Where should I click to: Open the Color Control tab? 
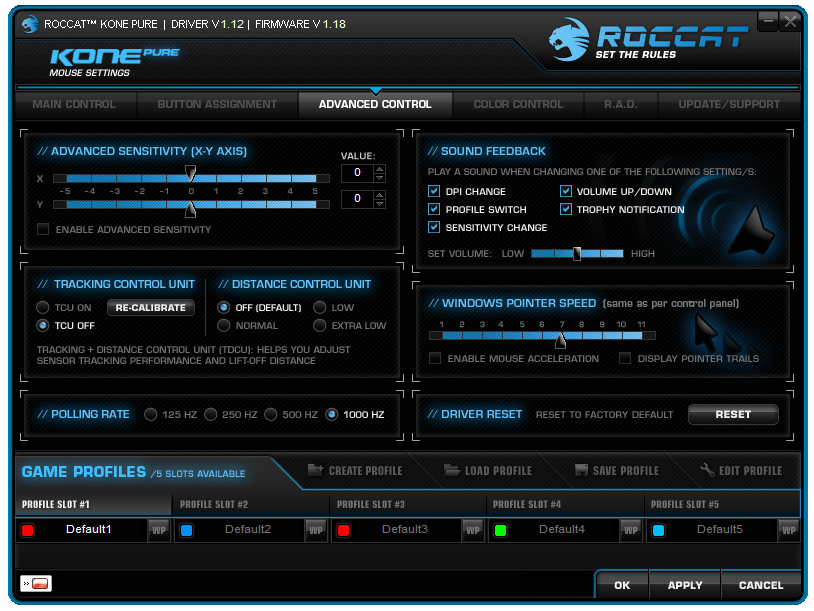(x=518, y=104)
